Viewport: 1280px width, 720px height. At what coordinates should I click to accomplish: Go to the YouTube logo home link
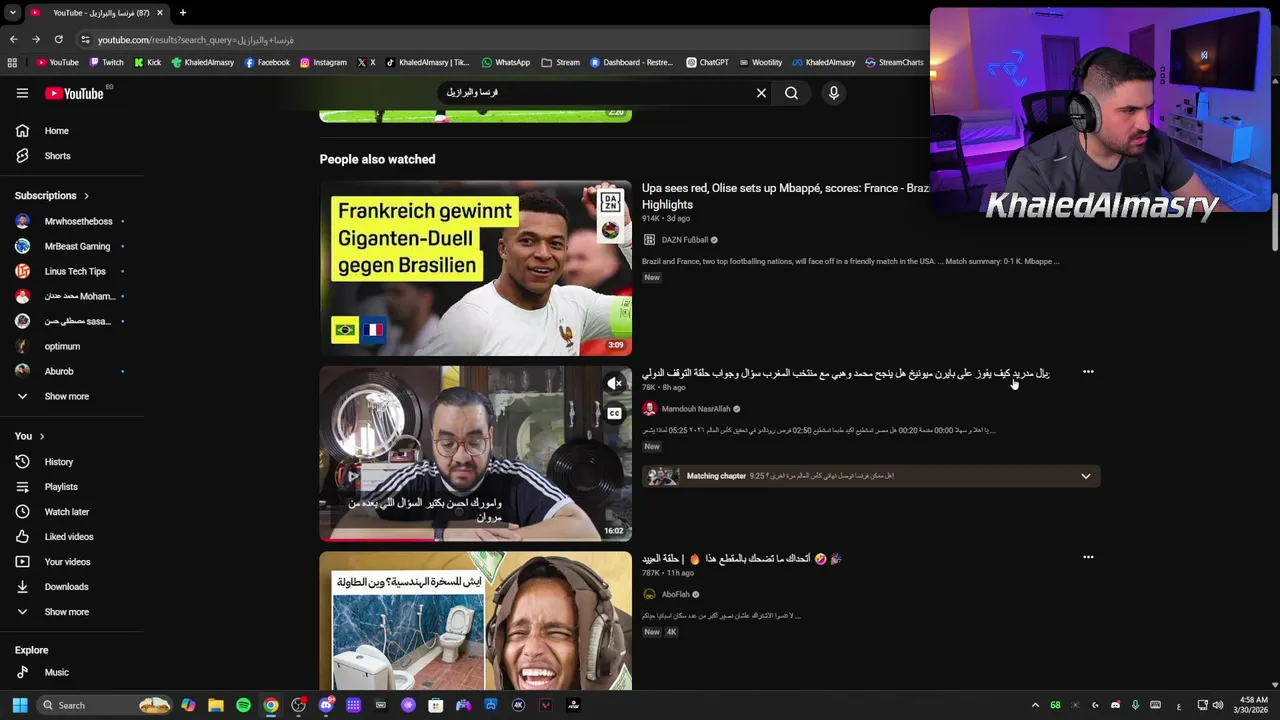tap(74, 93)
